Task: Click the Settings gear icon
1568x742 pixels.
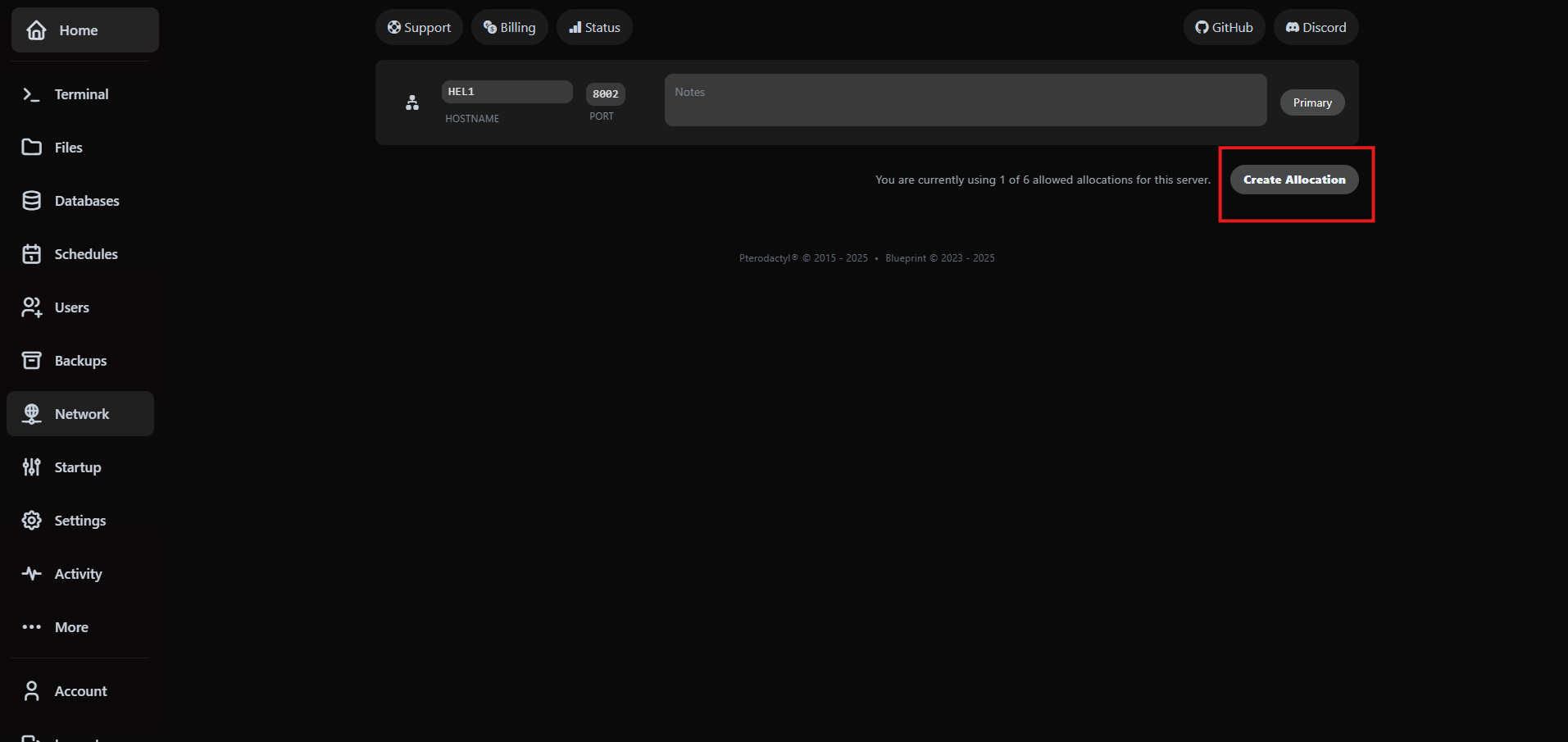Action: pyautogui.click(x=31, y=520)
